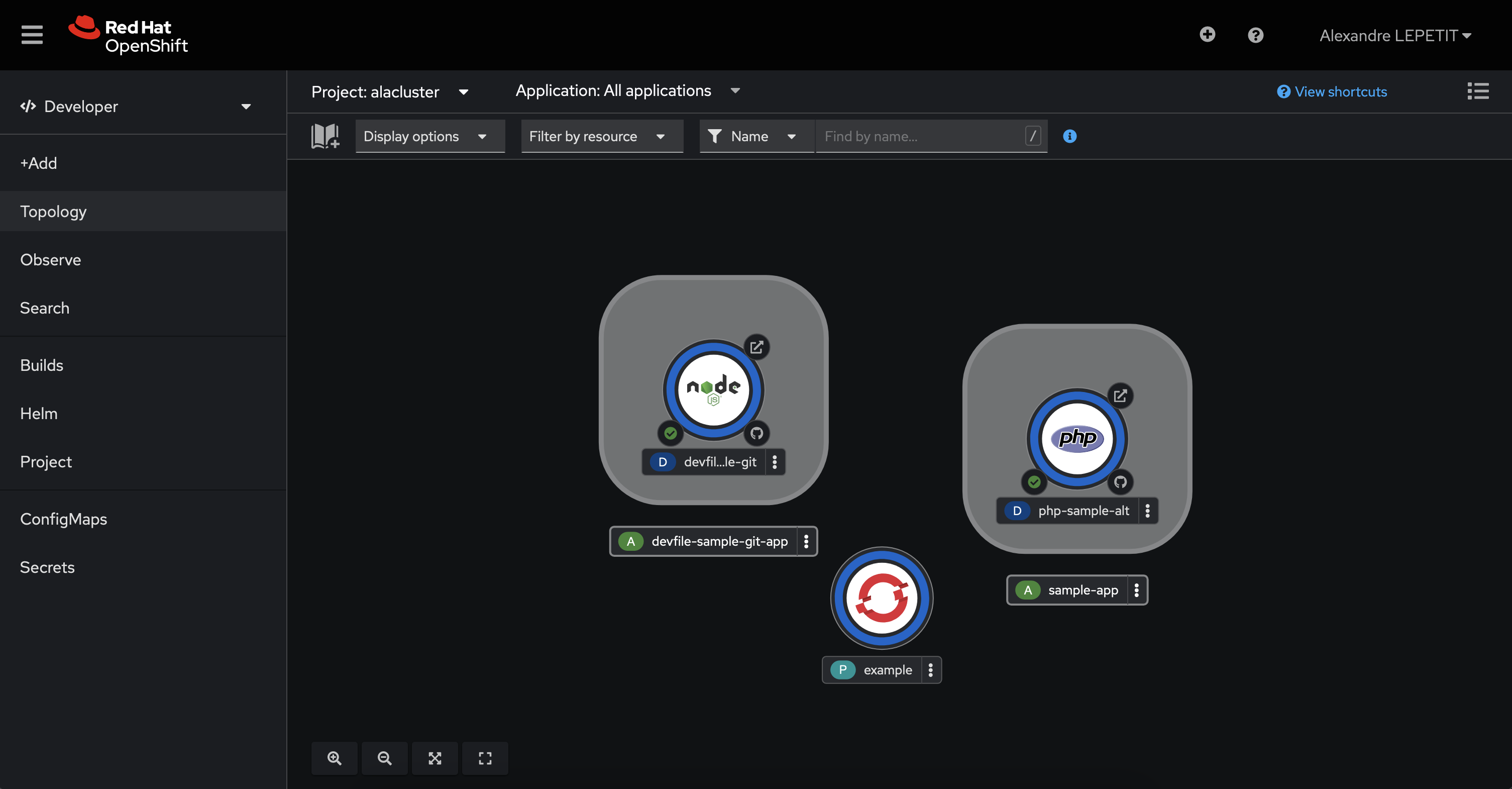Open quick add from catalog icon

325,136
